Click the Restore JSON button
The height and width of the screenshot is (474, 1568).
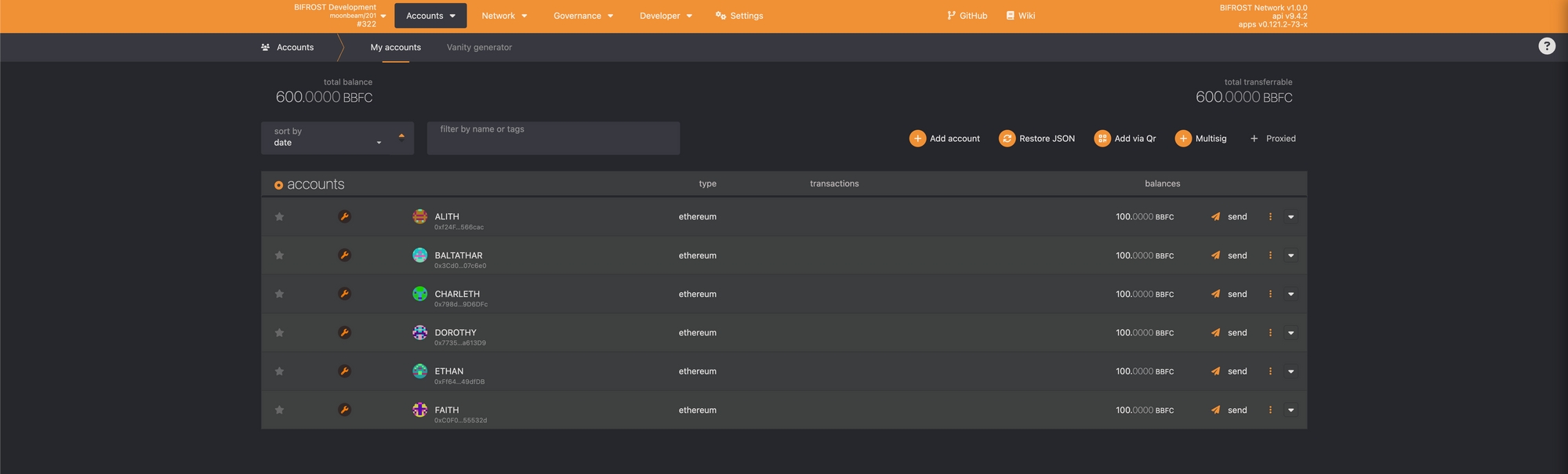1036,139
